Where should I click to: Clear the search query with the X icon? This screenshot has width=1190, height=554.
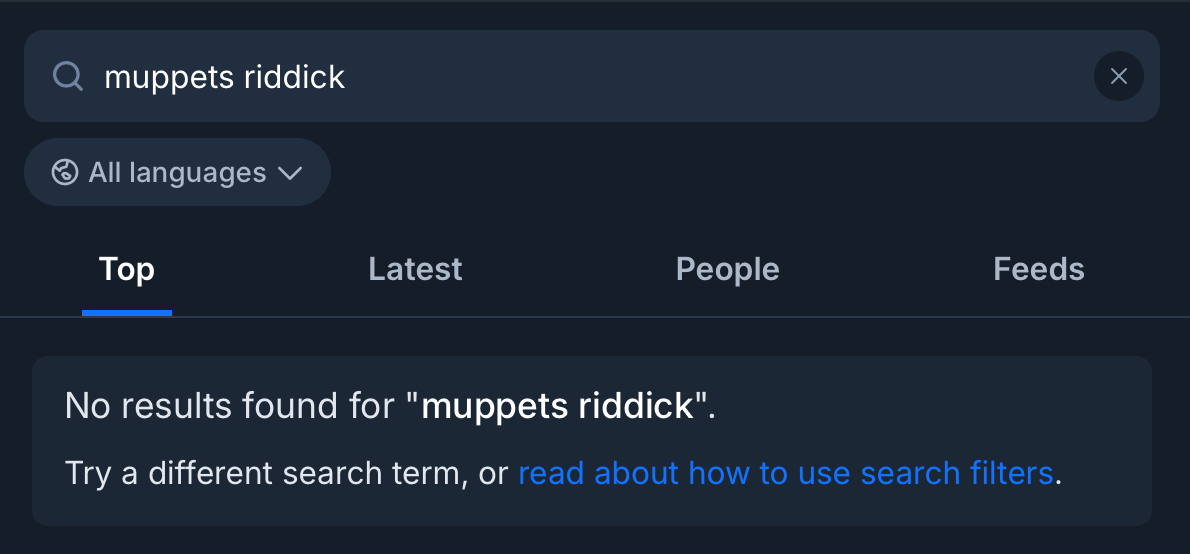[1118, 76]
